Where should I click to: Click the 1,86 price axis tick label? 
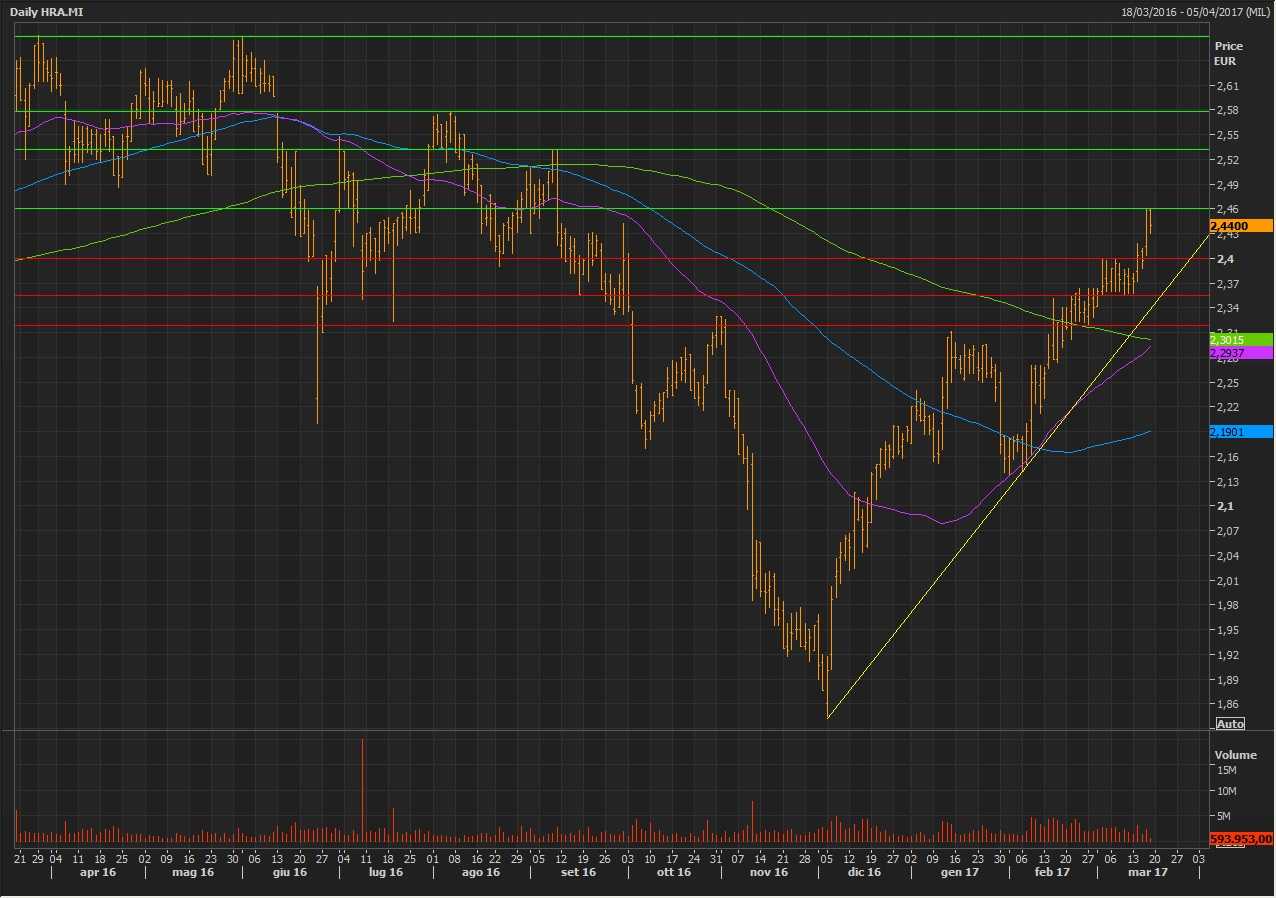tap(1225, 704)
